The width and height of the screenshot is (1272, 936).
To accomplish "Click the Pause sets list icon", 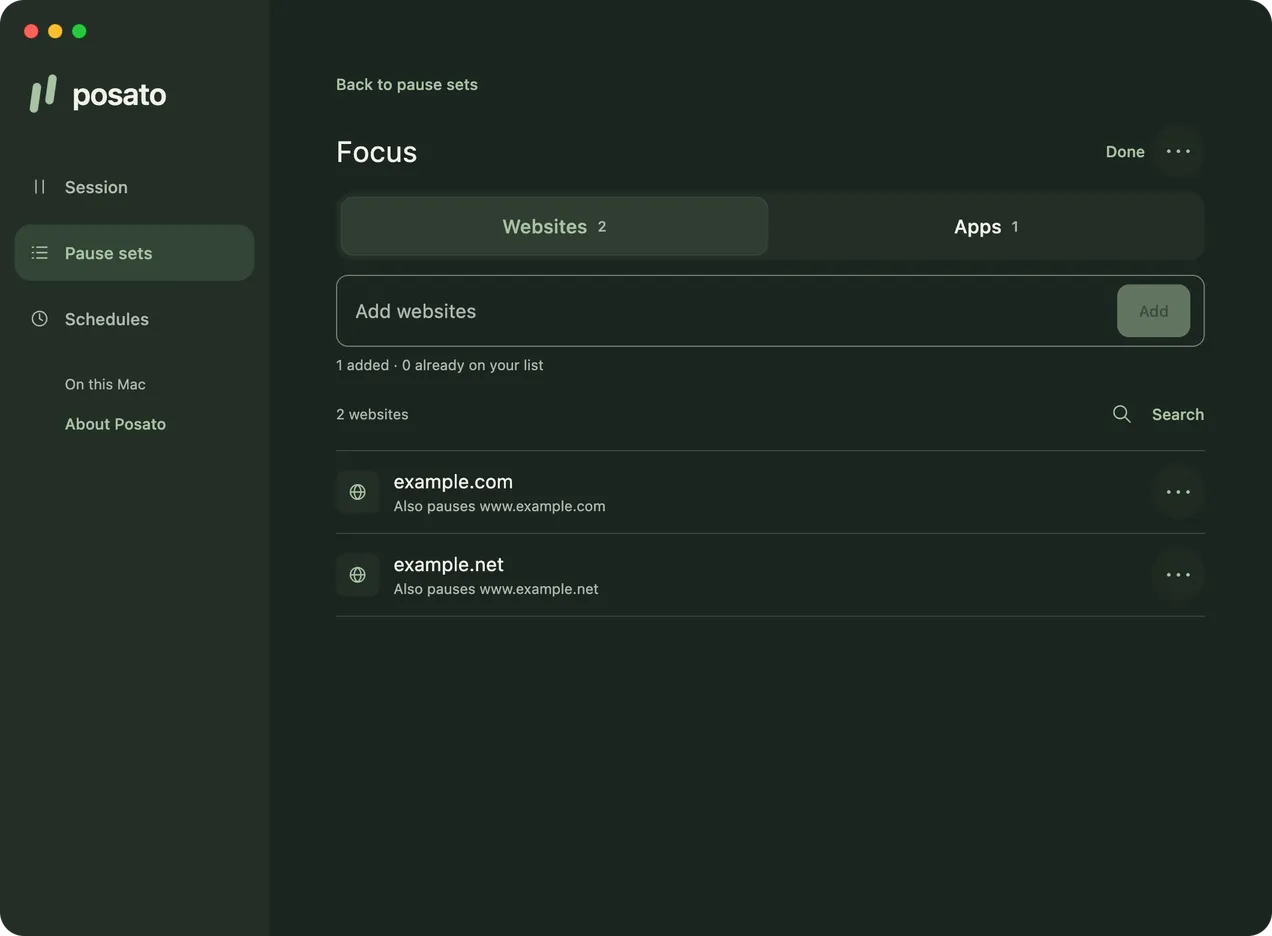I will coord(39,253).
